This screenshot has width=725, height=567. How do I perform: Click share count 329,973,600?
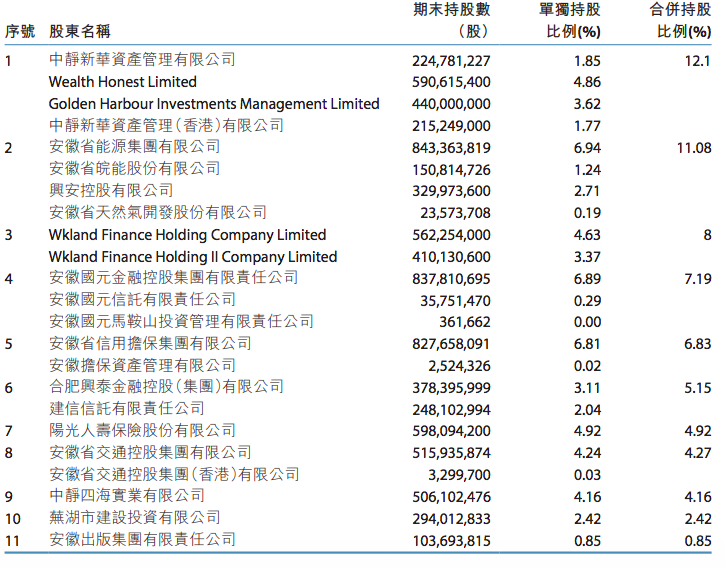click(451, 191)
